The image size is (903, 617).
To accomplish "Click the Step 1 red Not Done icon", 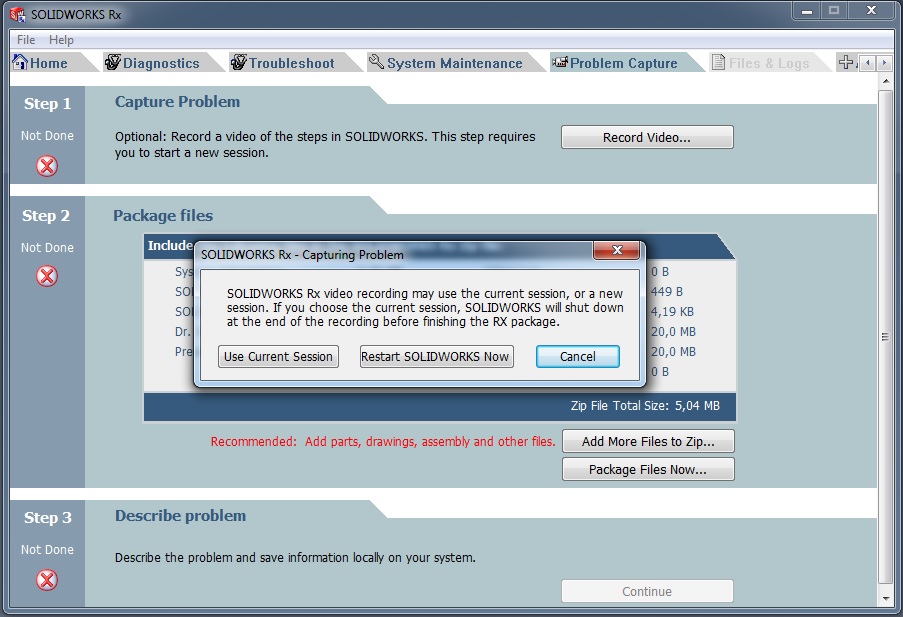I will (47, 166).
